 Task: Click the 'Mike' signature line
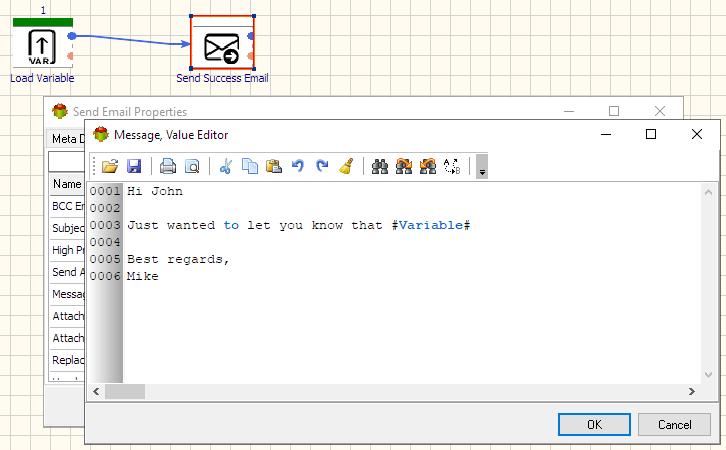tap(143, 276)
